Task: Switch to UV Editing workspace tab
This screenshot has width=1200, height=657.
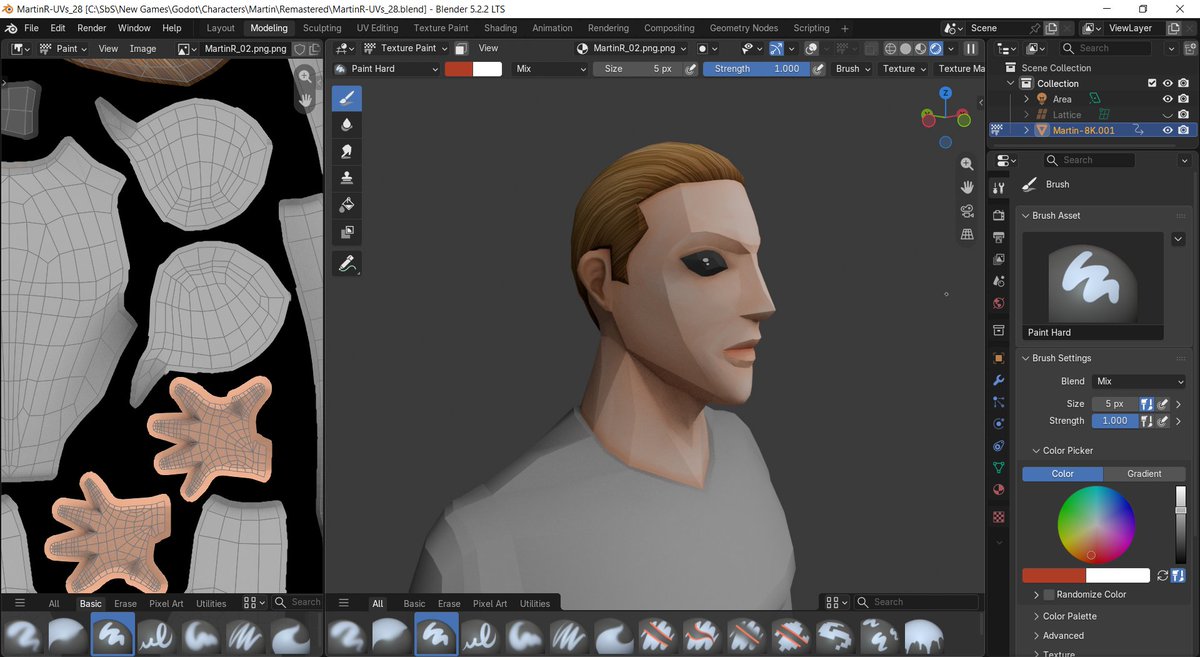Action: coord(377,28)
